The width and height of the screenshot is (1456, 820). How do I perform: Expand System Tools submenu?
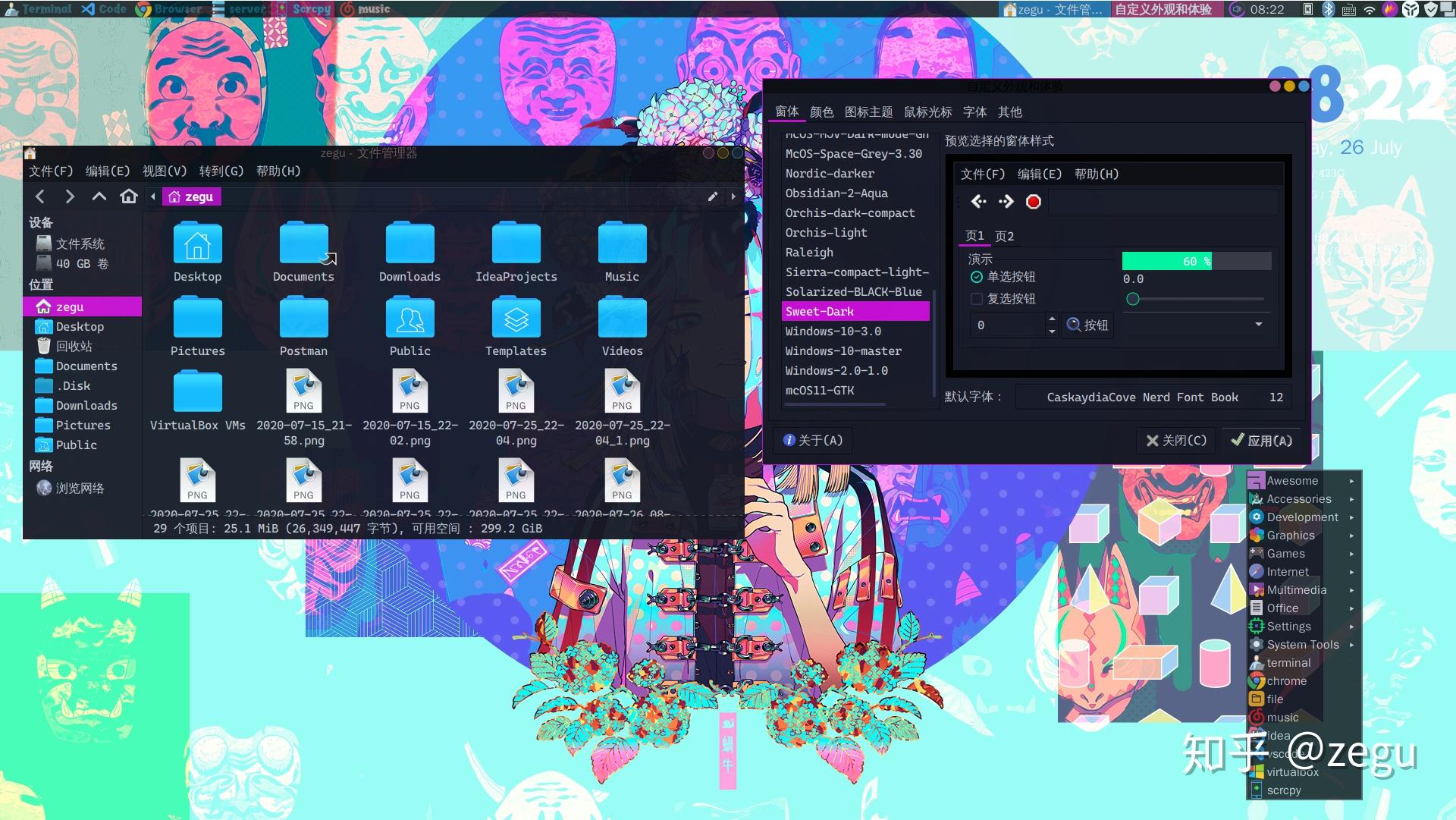point(1304,645)
